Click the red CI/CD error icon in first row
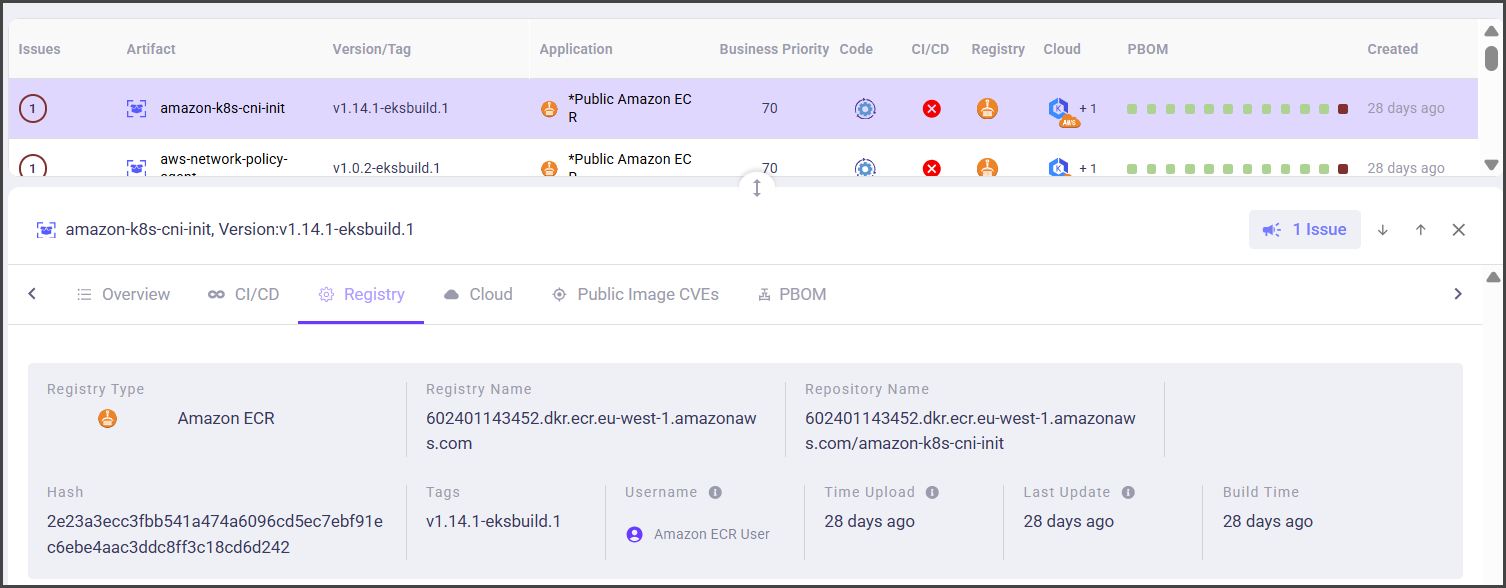Image resolution: width=1506 pixels, height=588 pixels. tap(931, 109)
